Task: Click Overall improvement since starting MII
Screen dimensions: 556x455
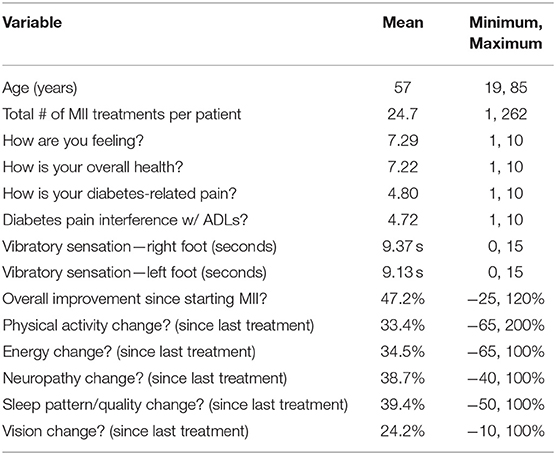Action: coord(135,299)
